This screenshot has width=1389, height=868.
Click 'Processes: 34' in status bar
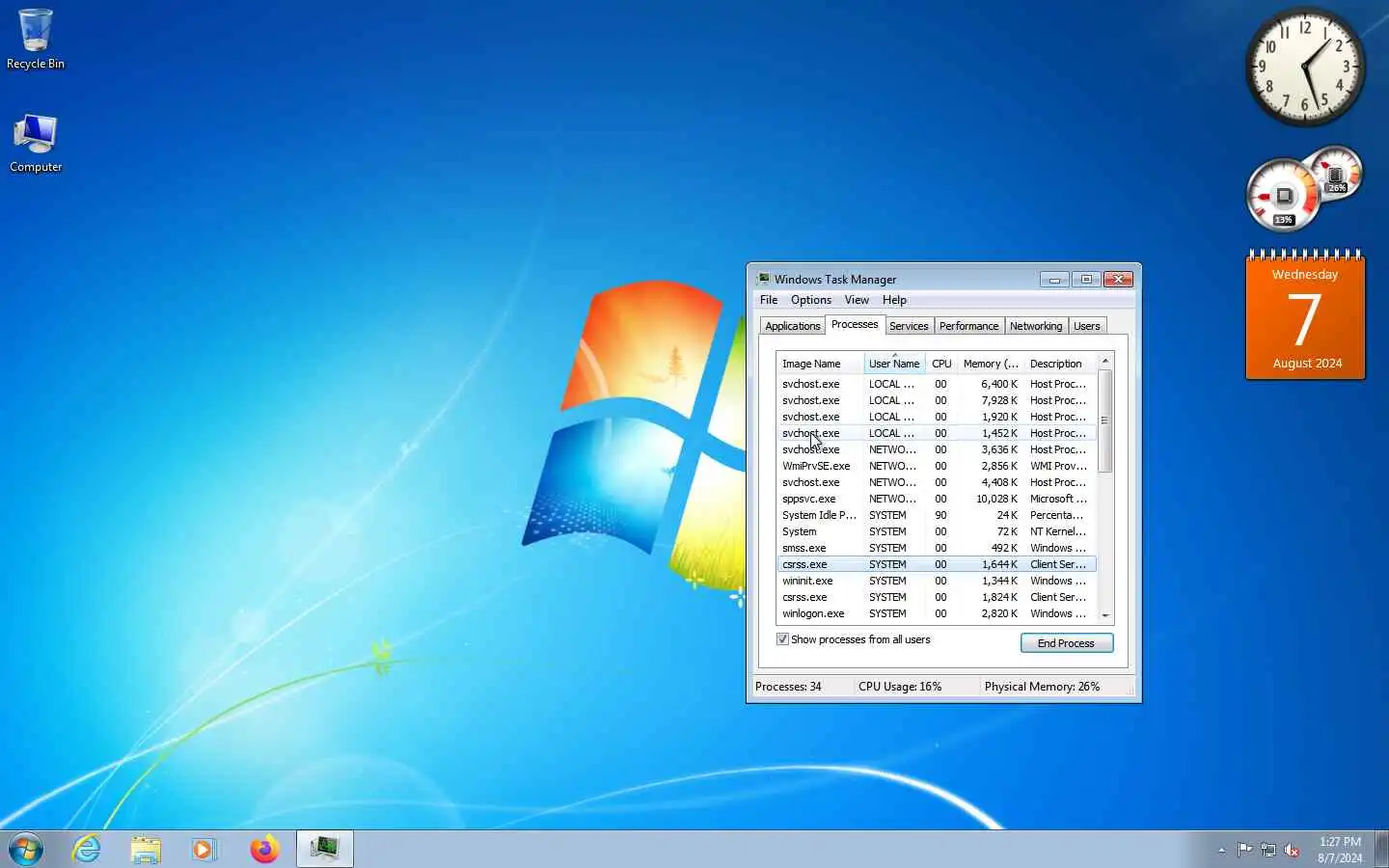(788, 687)
